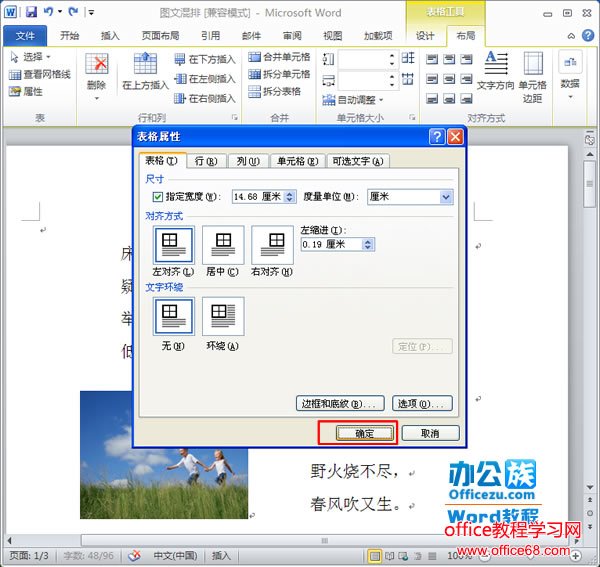This screenshot has width=600, height=567.
Task: Open the File (文件) tab
Action: pos(25,36)
